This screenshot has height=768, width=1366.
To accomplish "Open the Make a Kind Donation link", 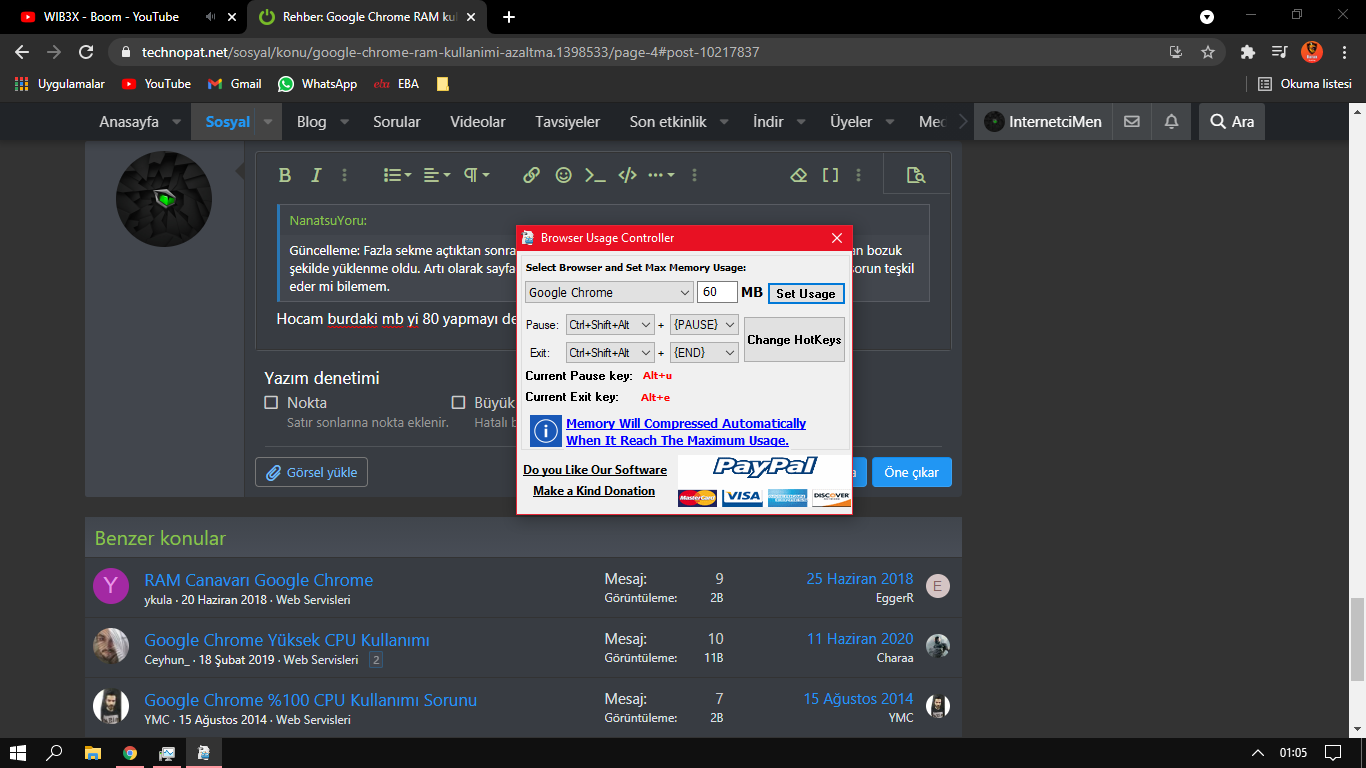I will click(594, 491).
